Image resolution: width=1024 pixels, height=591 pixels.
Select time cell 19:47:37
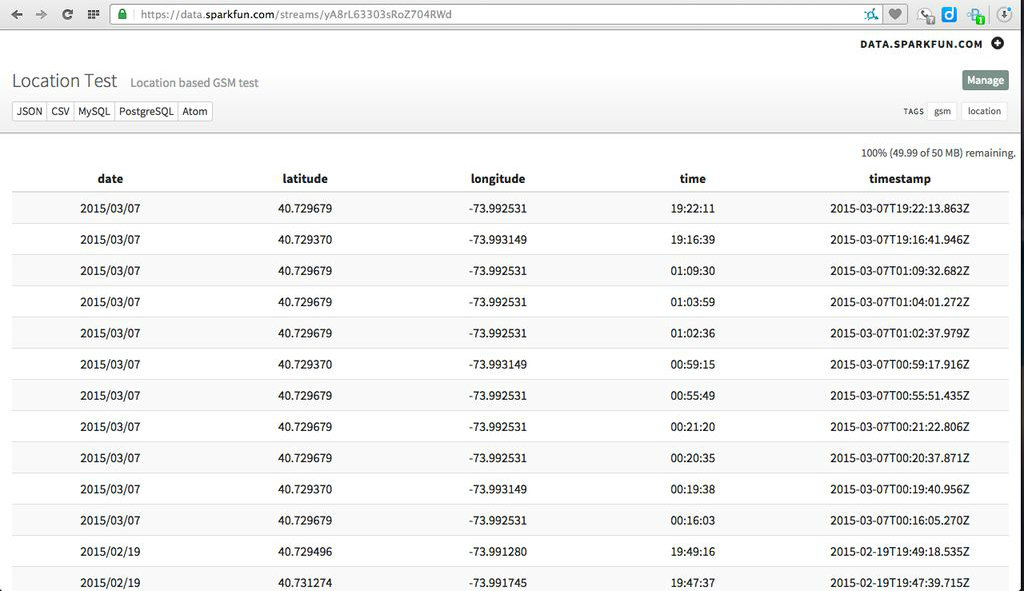(692, 583)
